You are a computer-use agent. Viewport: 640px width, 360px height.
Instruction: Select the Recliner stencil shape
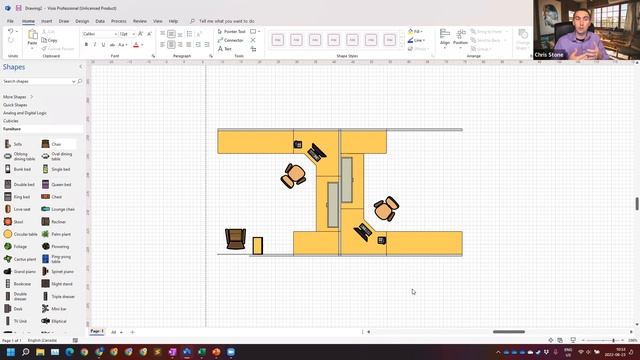(54, 222)
